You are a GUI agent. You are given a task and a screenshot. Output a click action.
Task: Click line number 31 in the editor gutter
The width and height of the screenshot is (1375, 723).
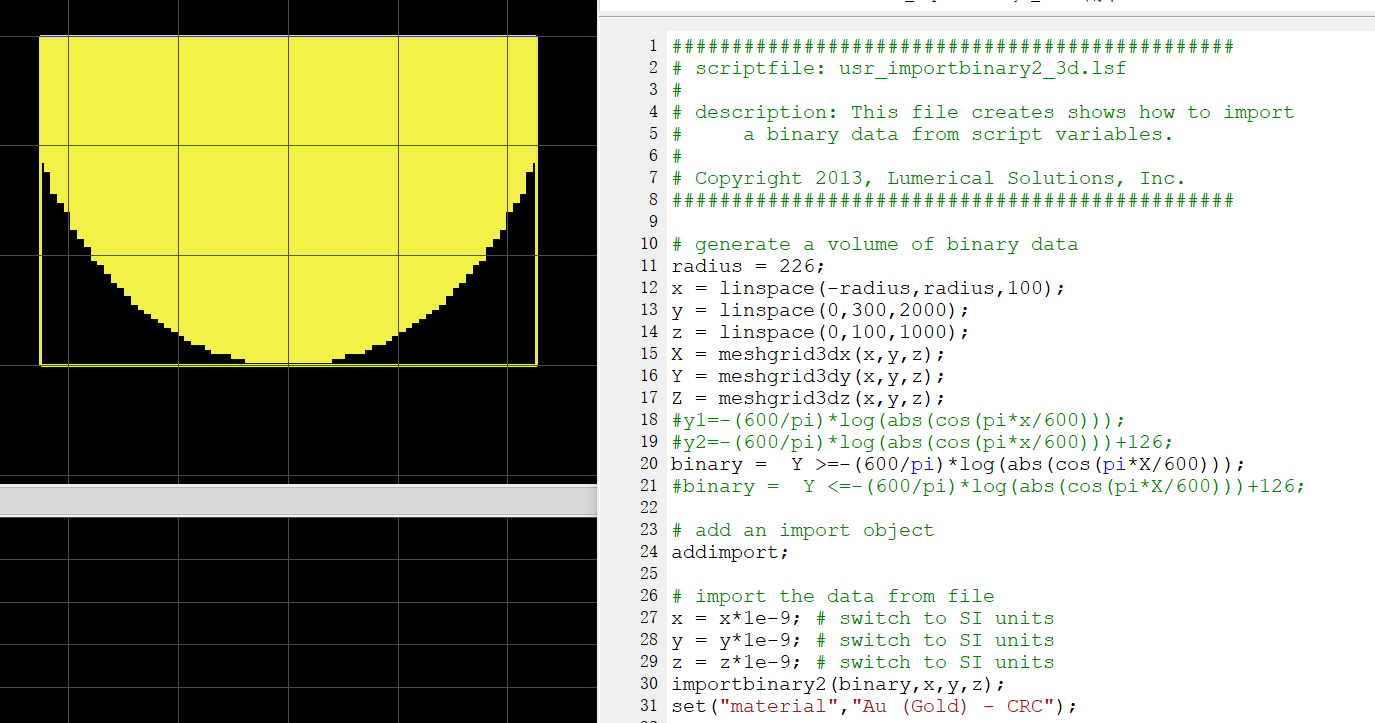pos(649,706)
